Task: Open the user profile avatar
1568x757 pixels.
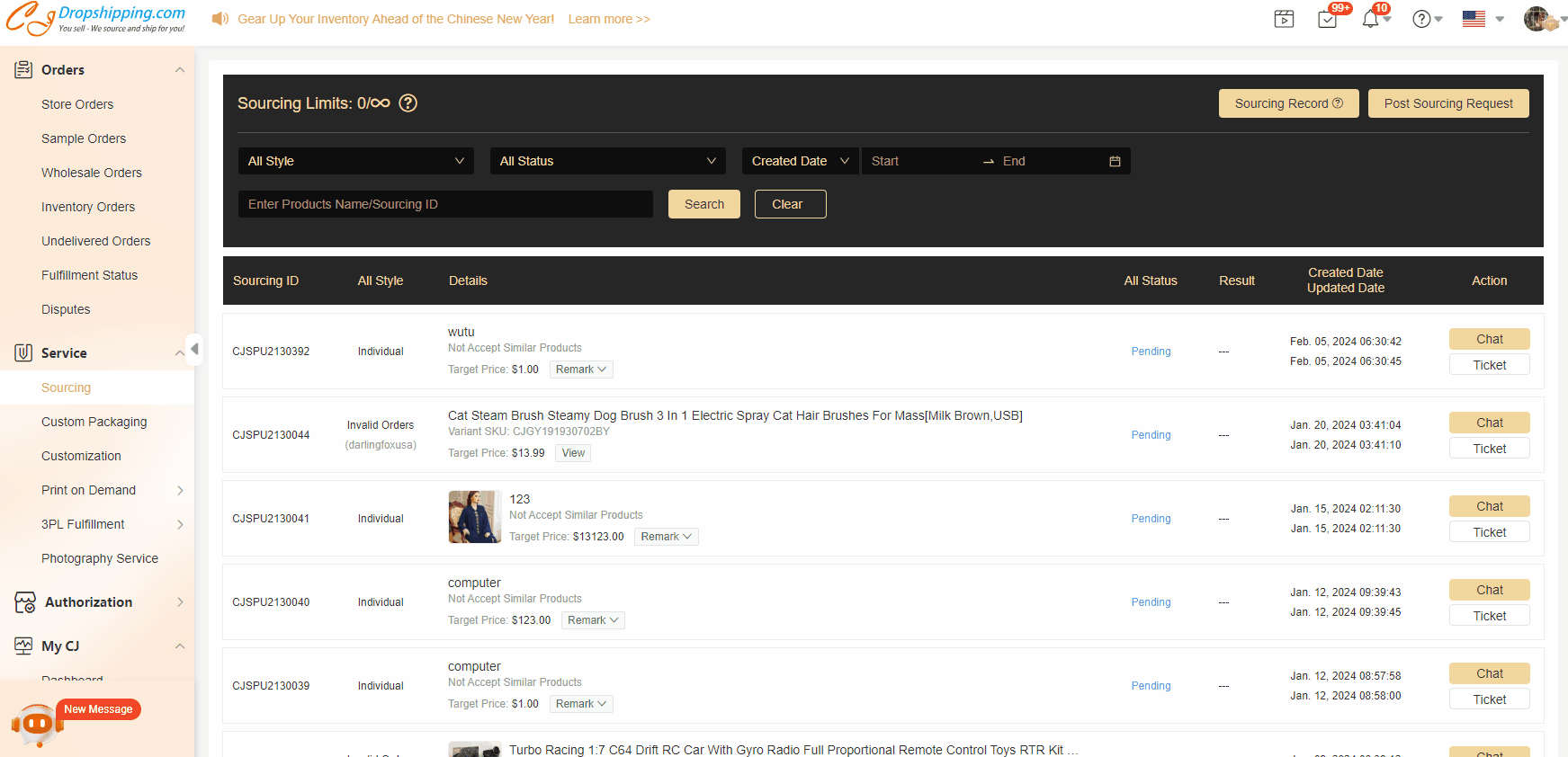Action: [x=1537, y=19]
